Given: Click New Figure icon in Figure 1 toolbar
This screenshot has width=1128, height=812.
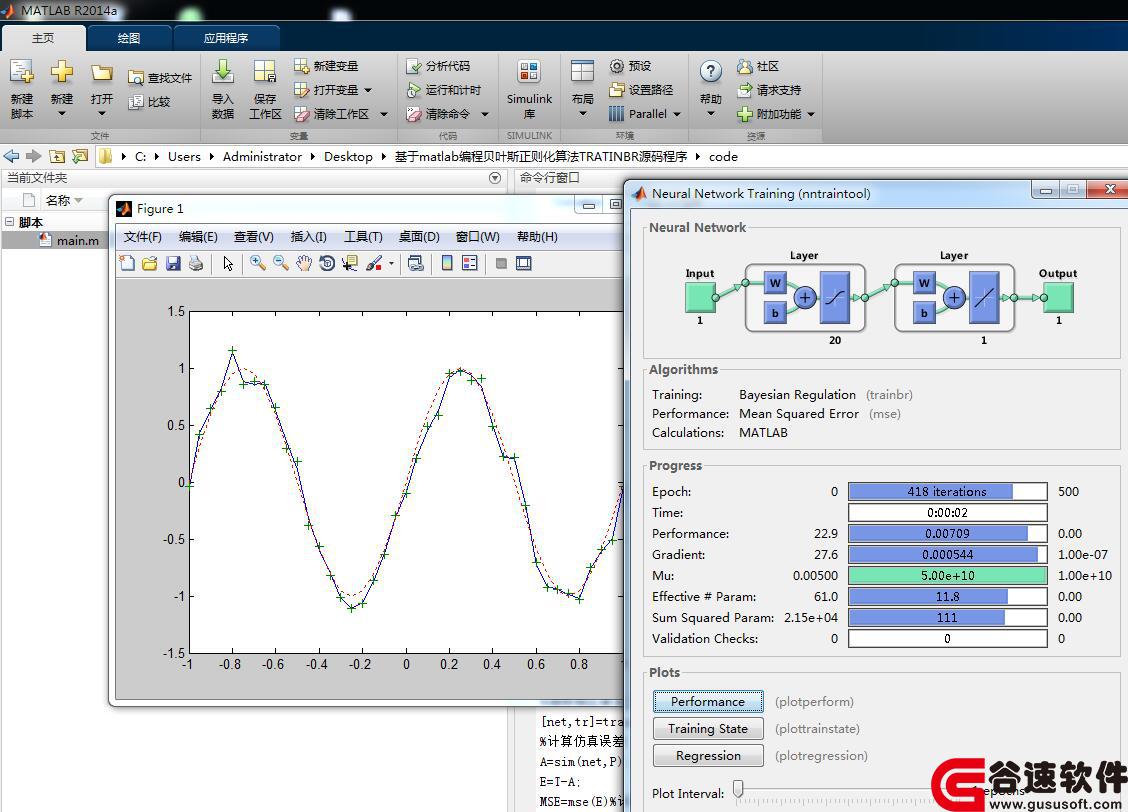Looking at the screenshot, I should pyautogui.click(x=127, y=263).
